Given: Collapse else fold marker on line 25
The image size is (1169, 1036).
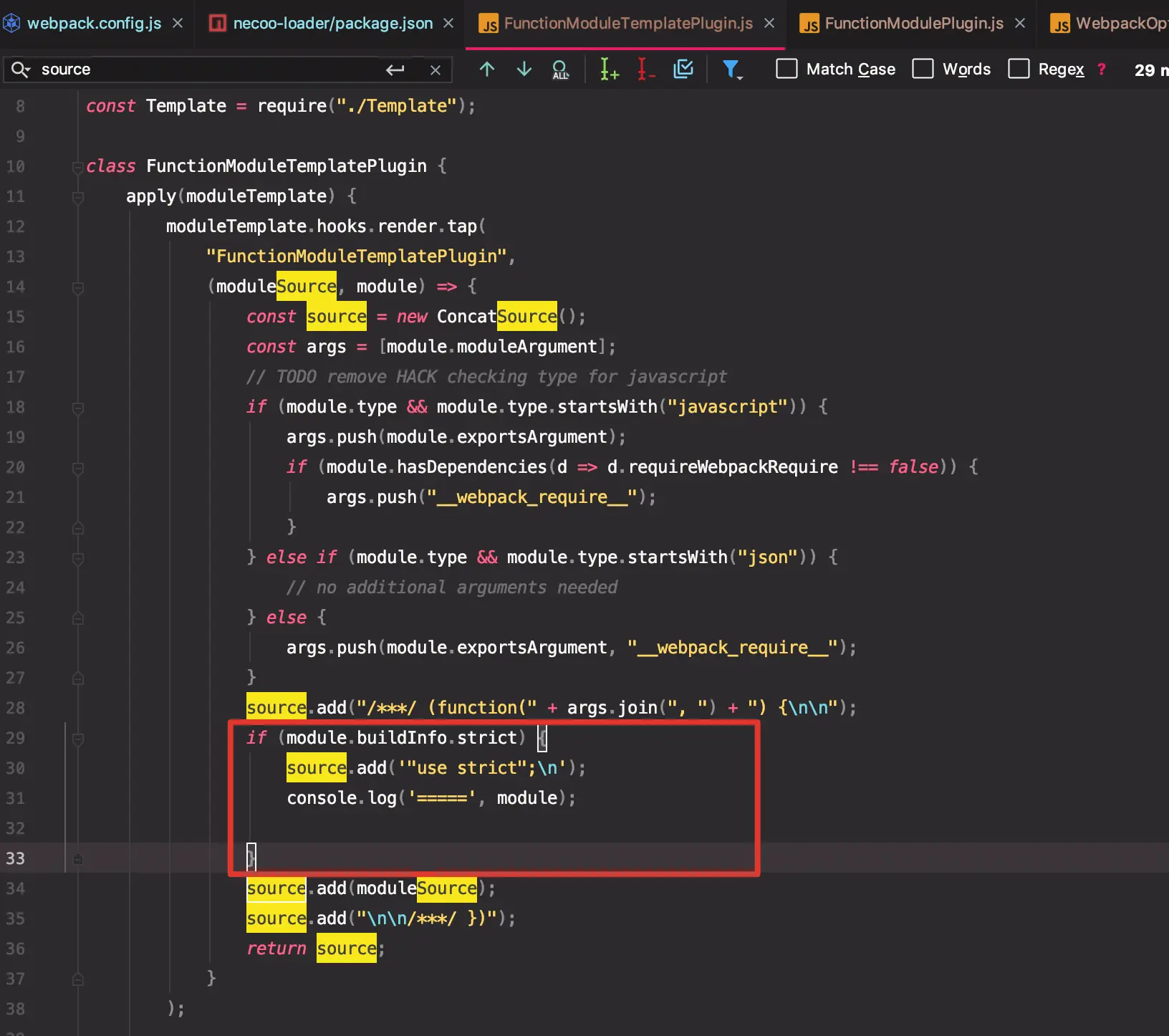Looking at the screenshot, I should point(78,618).
